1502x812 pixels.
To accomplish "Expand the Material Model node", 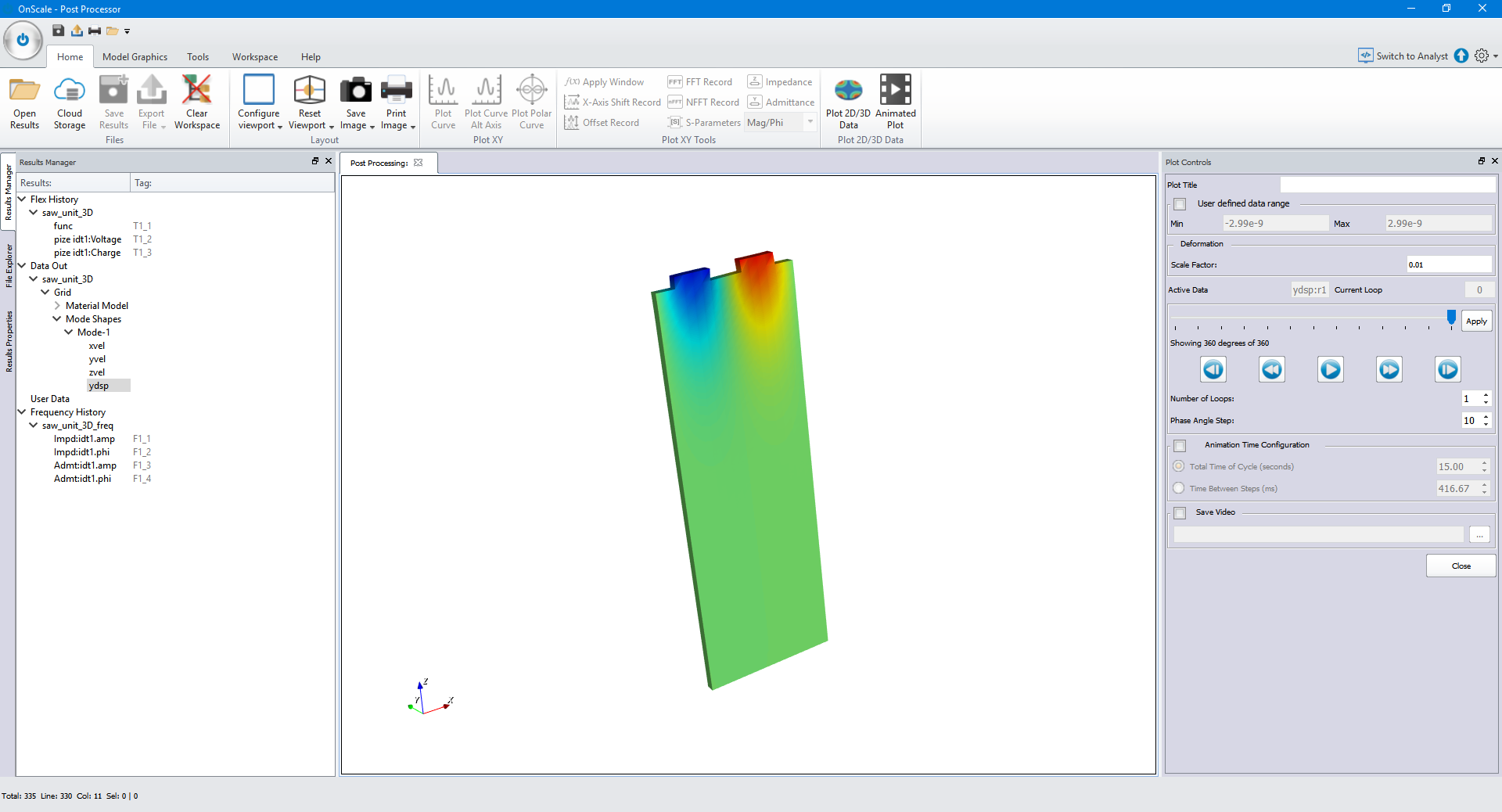I will (57, 305).
